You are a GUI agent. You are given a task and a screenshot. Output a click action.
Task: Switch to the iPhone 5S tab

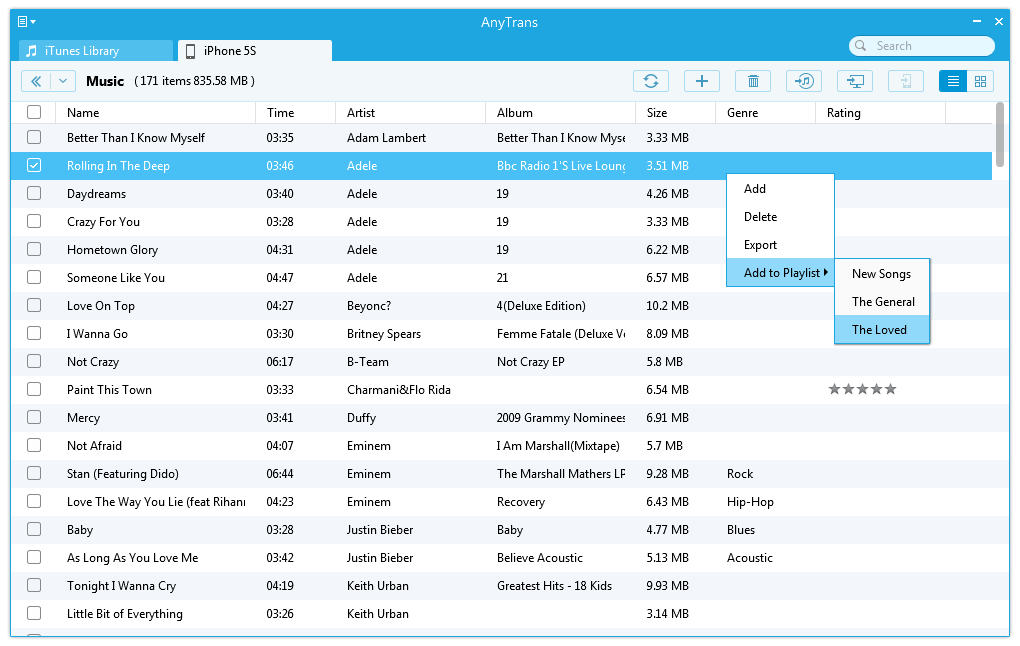pyautogui.click(x=254, y=51)
